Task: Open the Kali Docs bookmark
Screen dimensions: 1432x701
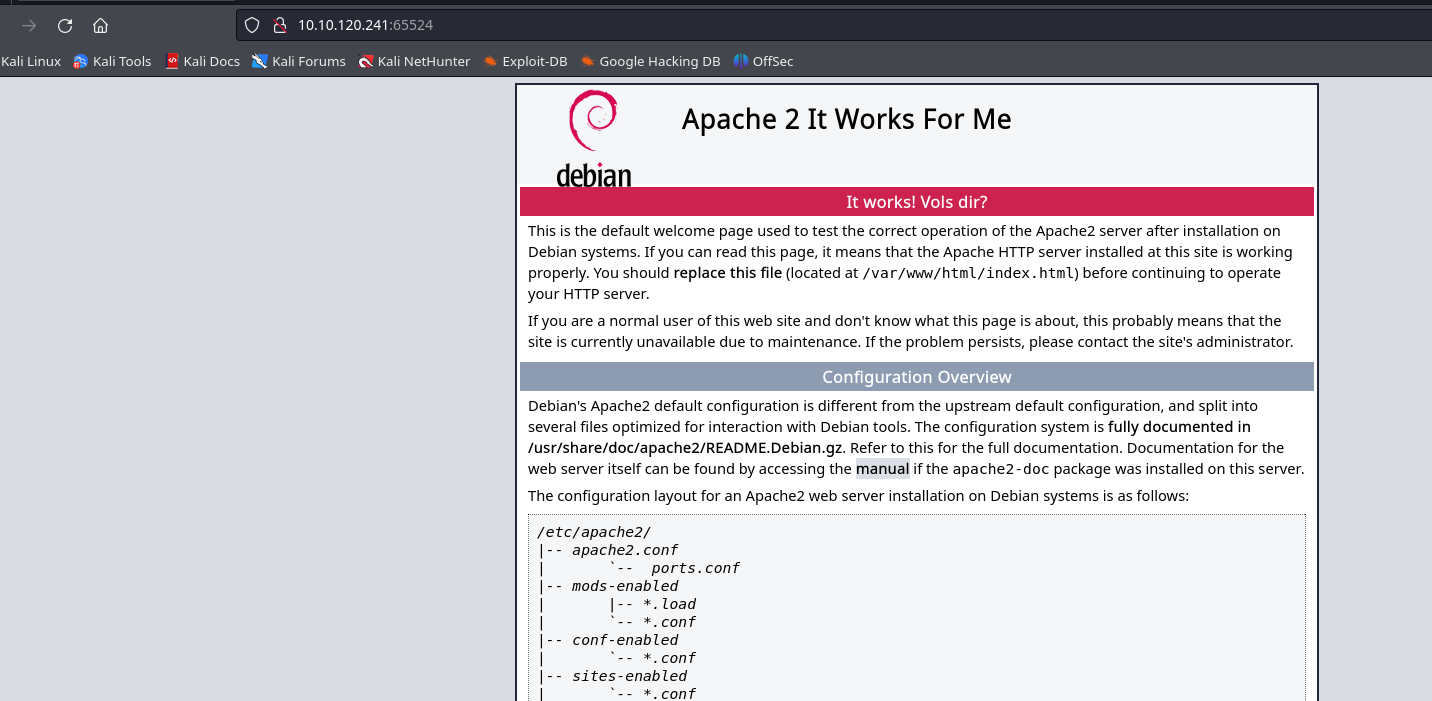Action: [x=202, y=61]
